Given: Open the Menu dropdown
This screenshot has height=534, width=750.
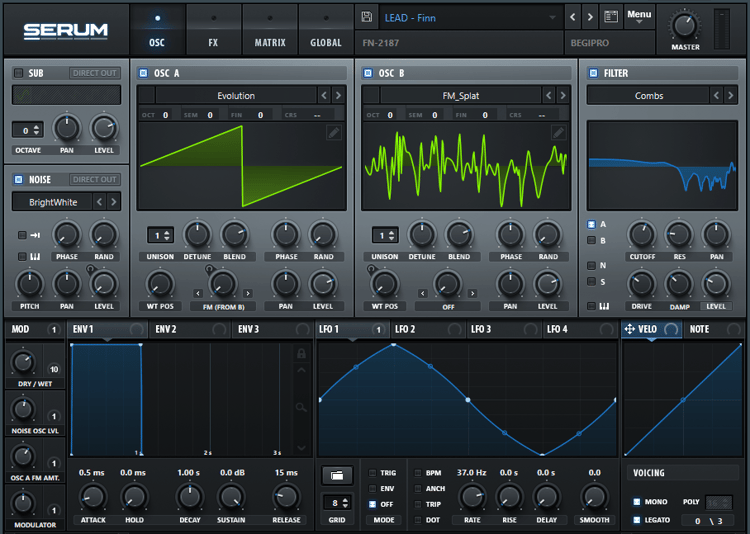Looking at the screenshot, I should click(639, 17).
